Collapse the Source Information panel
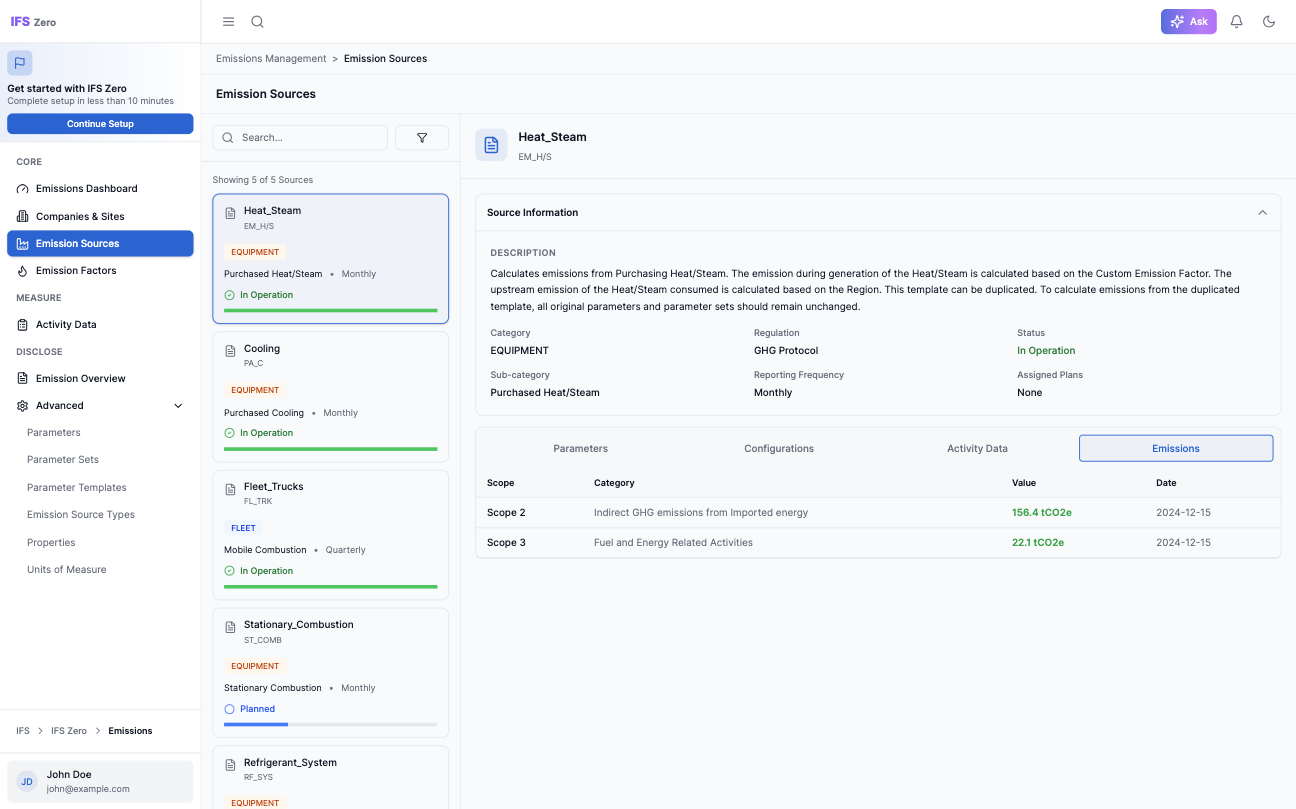Screen dimensions: 1296x809 [1262, 213]
